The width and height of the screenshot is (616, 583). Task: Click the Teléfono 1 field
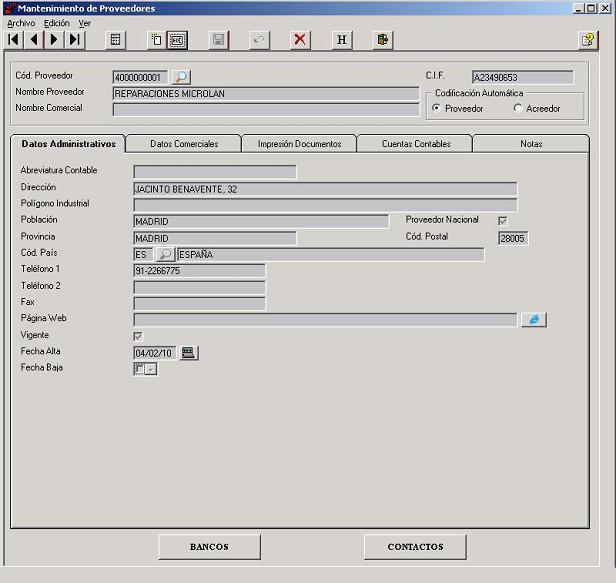200,271
